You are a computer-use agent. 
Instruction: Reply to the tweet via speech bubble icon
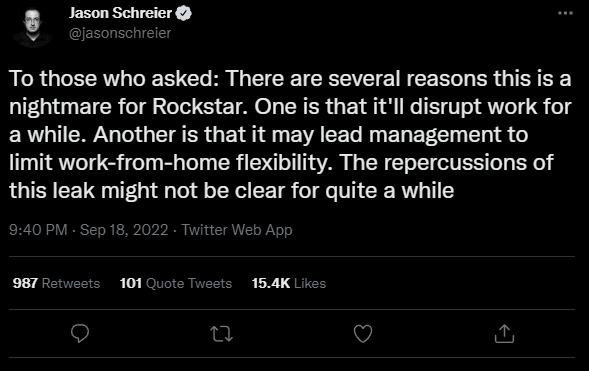(x=80, y=333)
